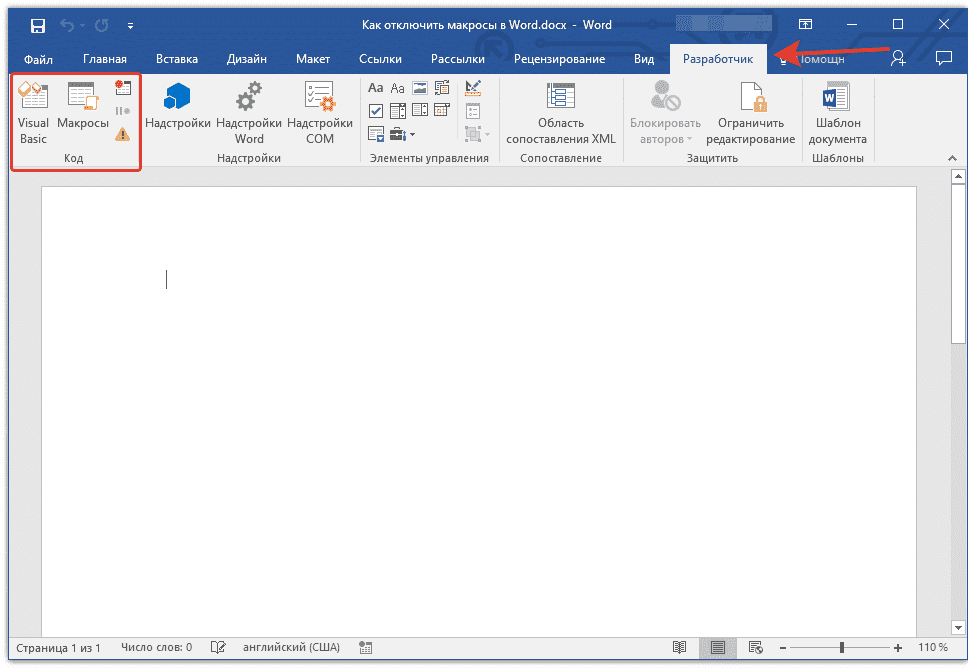Toggle Web Layout view
968x668 pixels.
pyautogui.click(x=757, y=648)
